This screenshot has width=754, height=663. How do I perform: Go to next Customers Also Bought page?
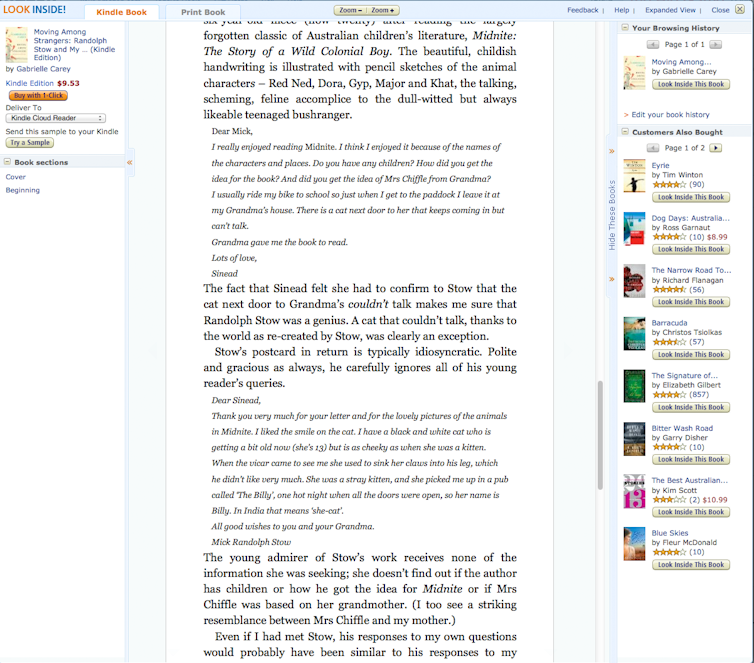[716, 148]
